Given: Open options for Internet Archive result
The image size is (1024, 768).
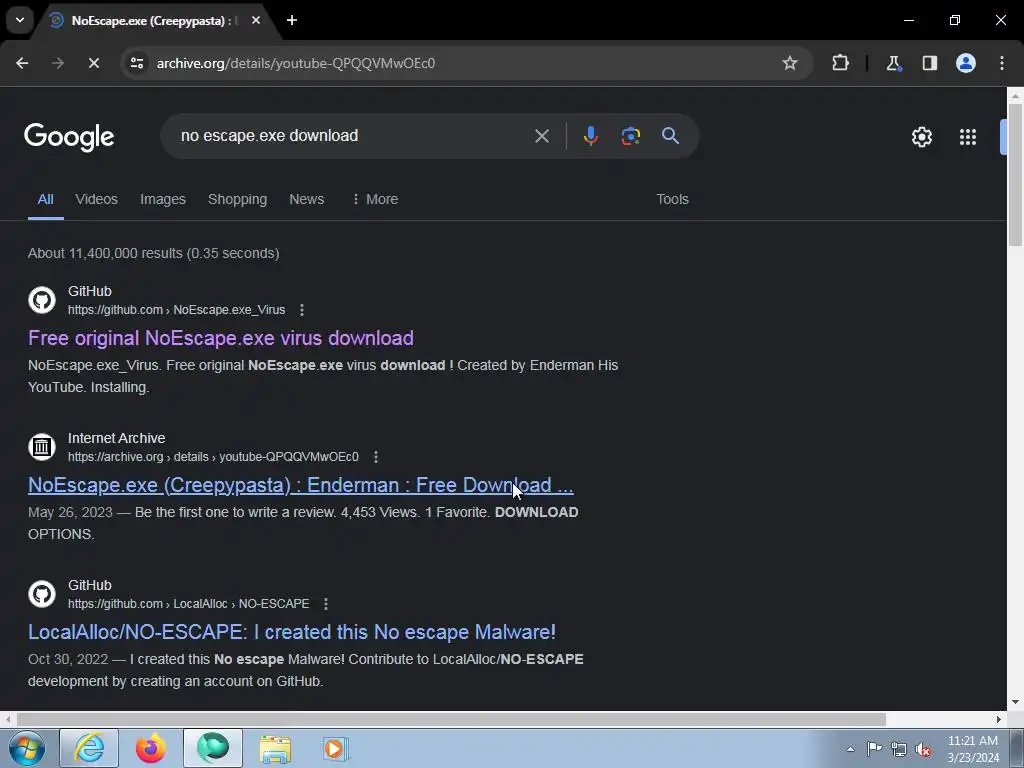Looking at the screenshot, I should click(x=376, y=456).
